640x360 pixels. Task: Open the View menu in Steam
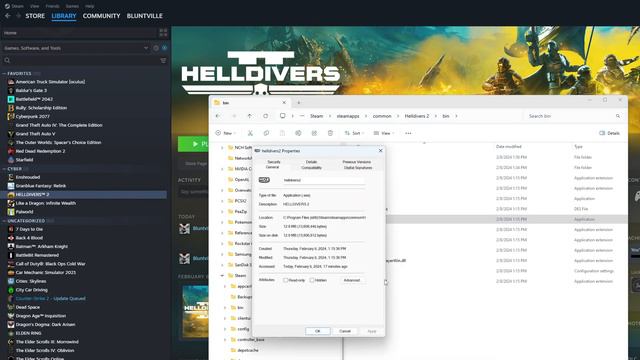coord(35,6)
